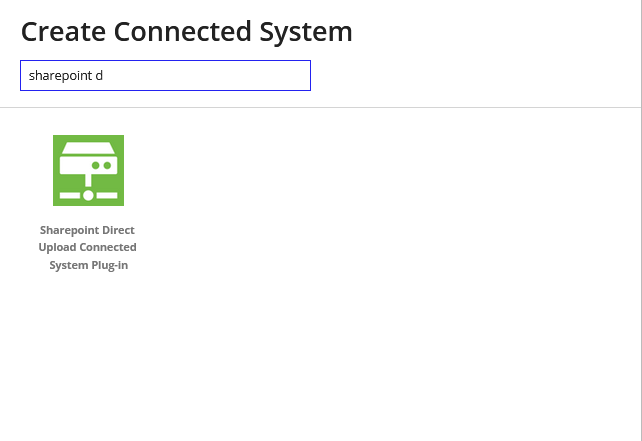The width and height of the screenshot is (642, 441).
Task: Click the network connector base of the server icon
Action: pyautogui.click(x=88, y=195)
